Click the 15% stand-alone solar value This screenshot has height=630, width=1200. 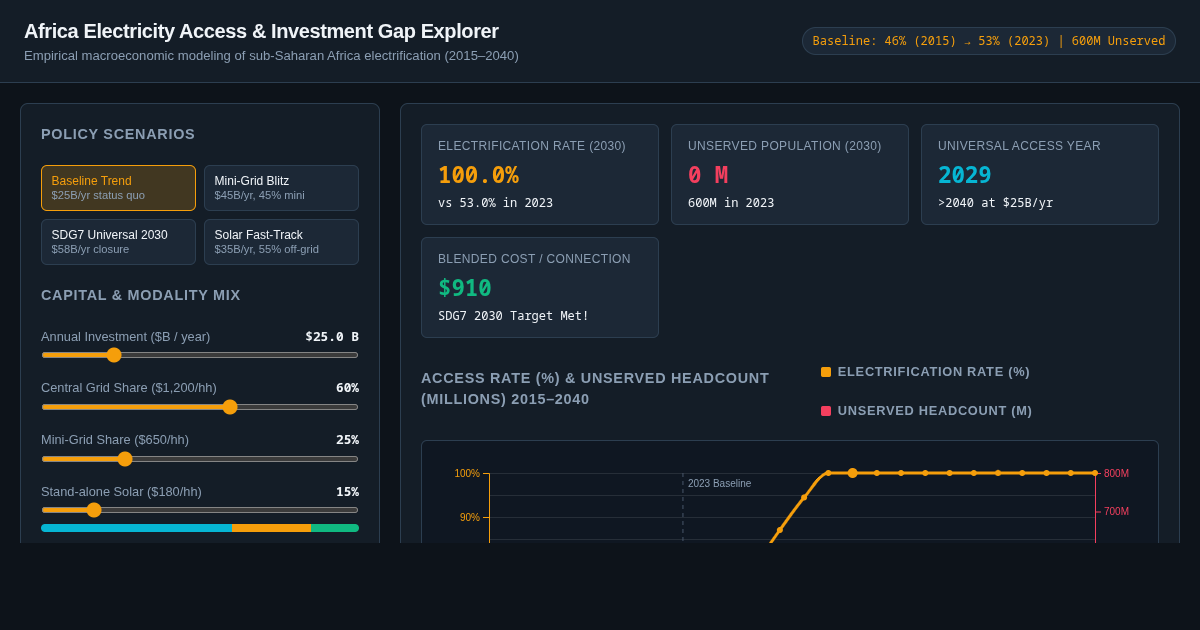pos(347,492)
